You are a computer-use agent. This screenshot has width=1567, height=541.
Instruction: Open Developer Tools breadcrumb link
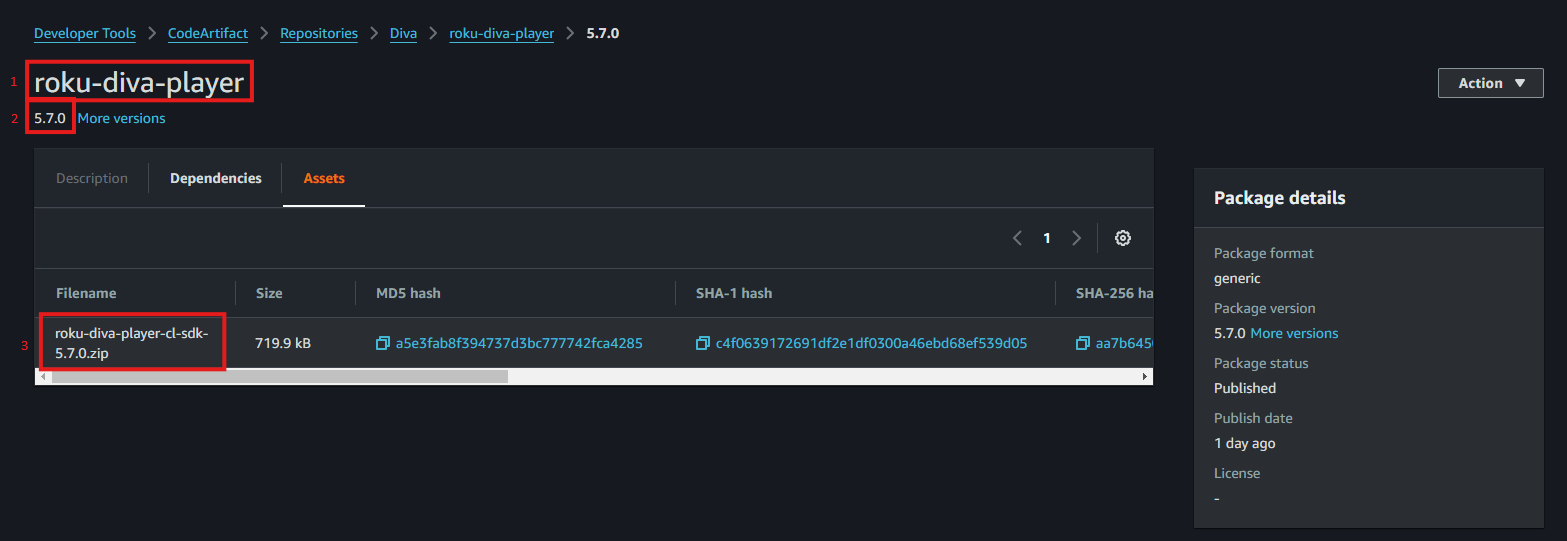tap(85, 33)
